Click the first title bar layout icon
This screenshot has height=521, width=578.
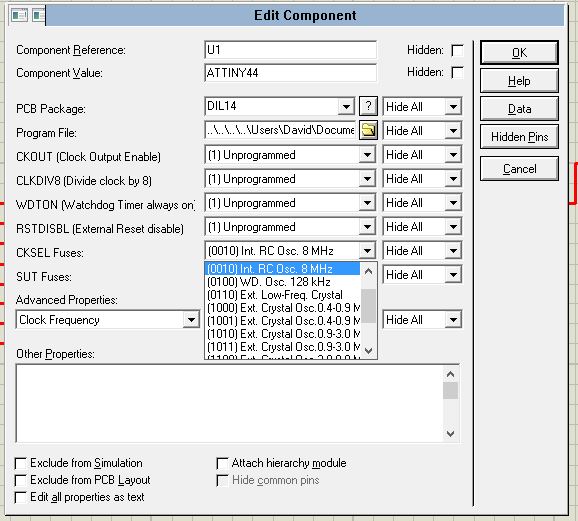tap(19, 15)
